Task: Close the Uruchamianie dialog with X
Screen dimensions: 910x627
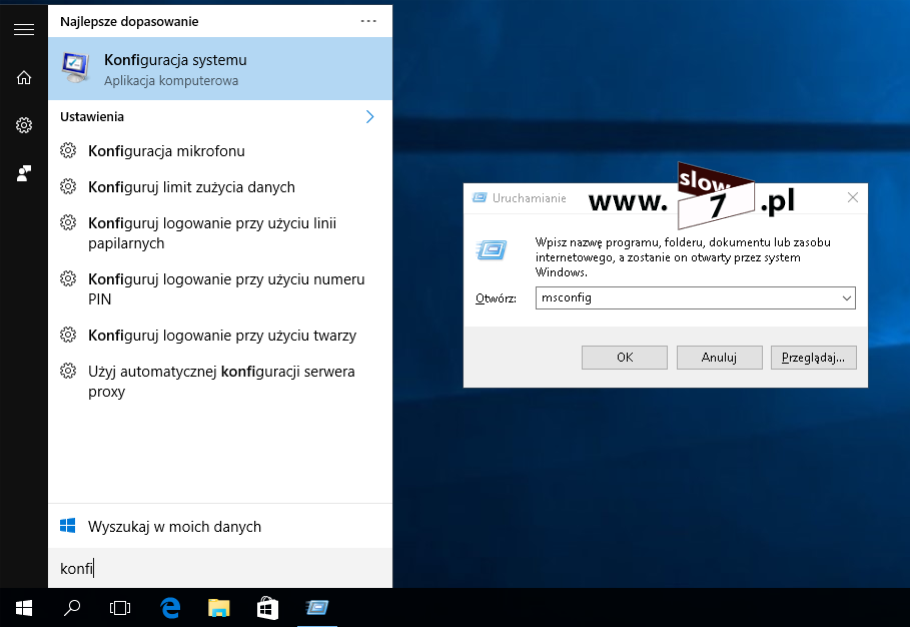Action: coord(853,197)
